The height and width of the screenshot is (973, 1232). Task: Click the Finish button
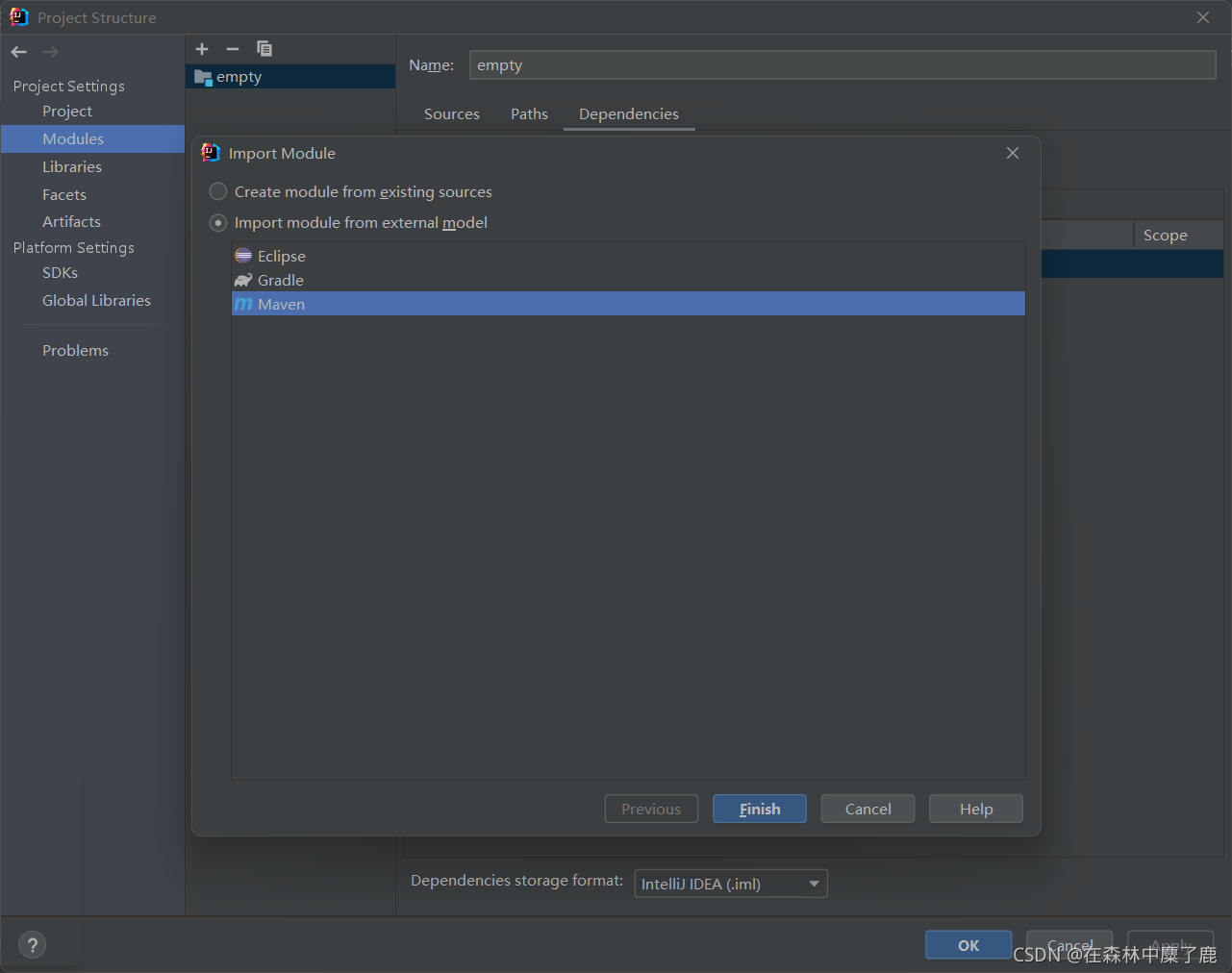pyautogui.click(x=760, y=809)
